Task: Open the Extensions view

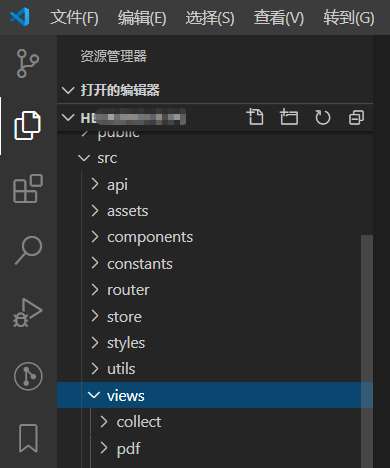Action: 28,189
